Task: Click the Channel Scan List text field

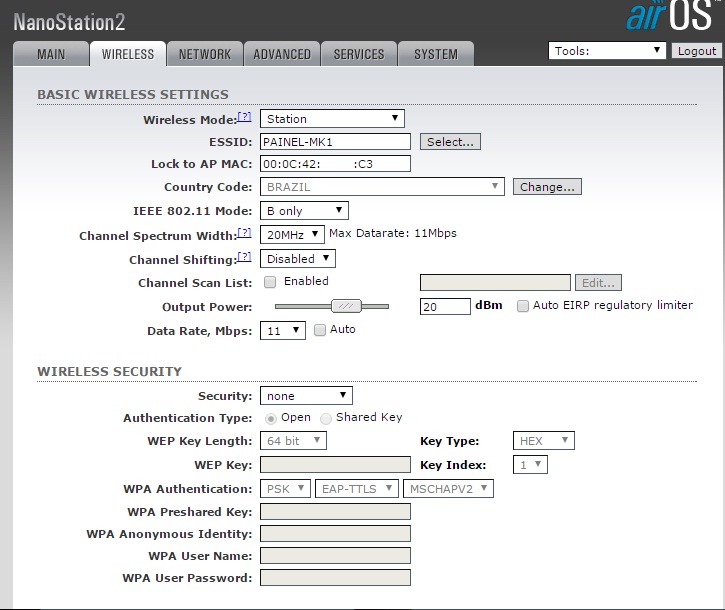Action: tap(495, 283)
